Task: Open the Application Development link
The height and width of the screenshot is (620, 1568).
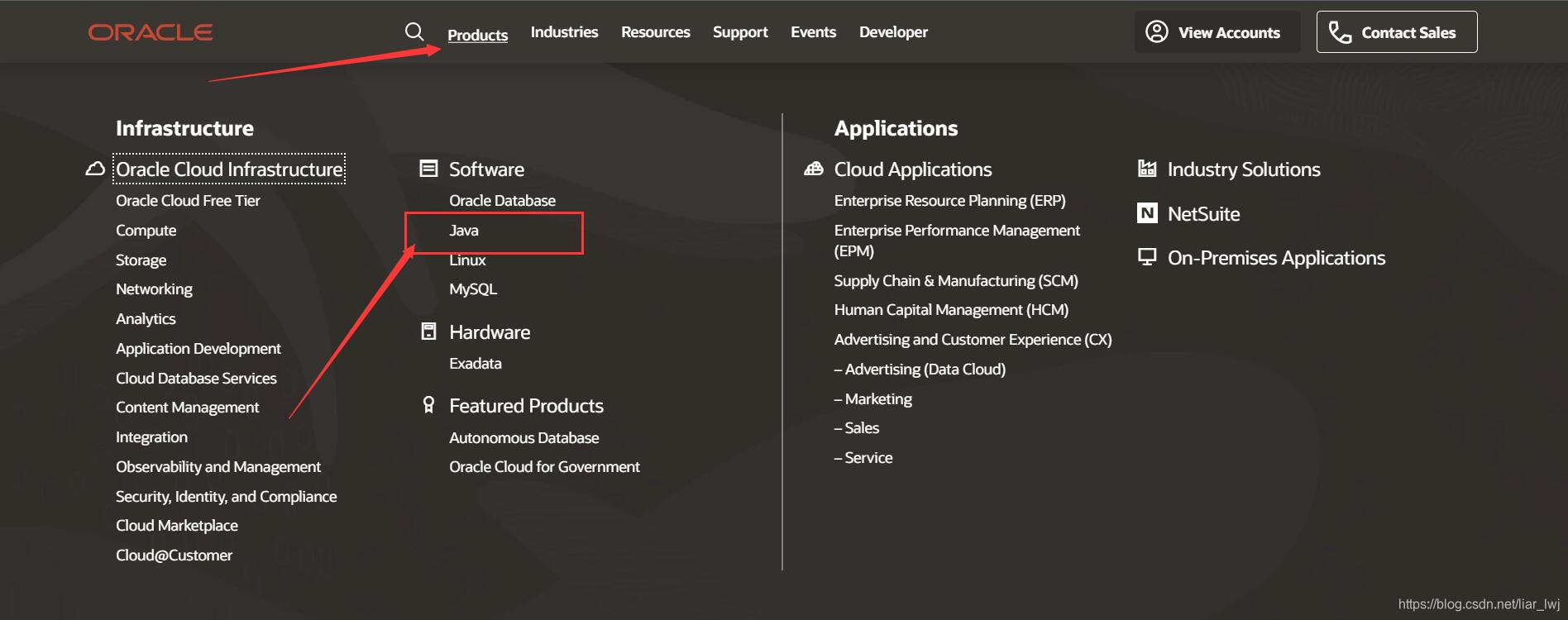Action: tap(198, 349)
